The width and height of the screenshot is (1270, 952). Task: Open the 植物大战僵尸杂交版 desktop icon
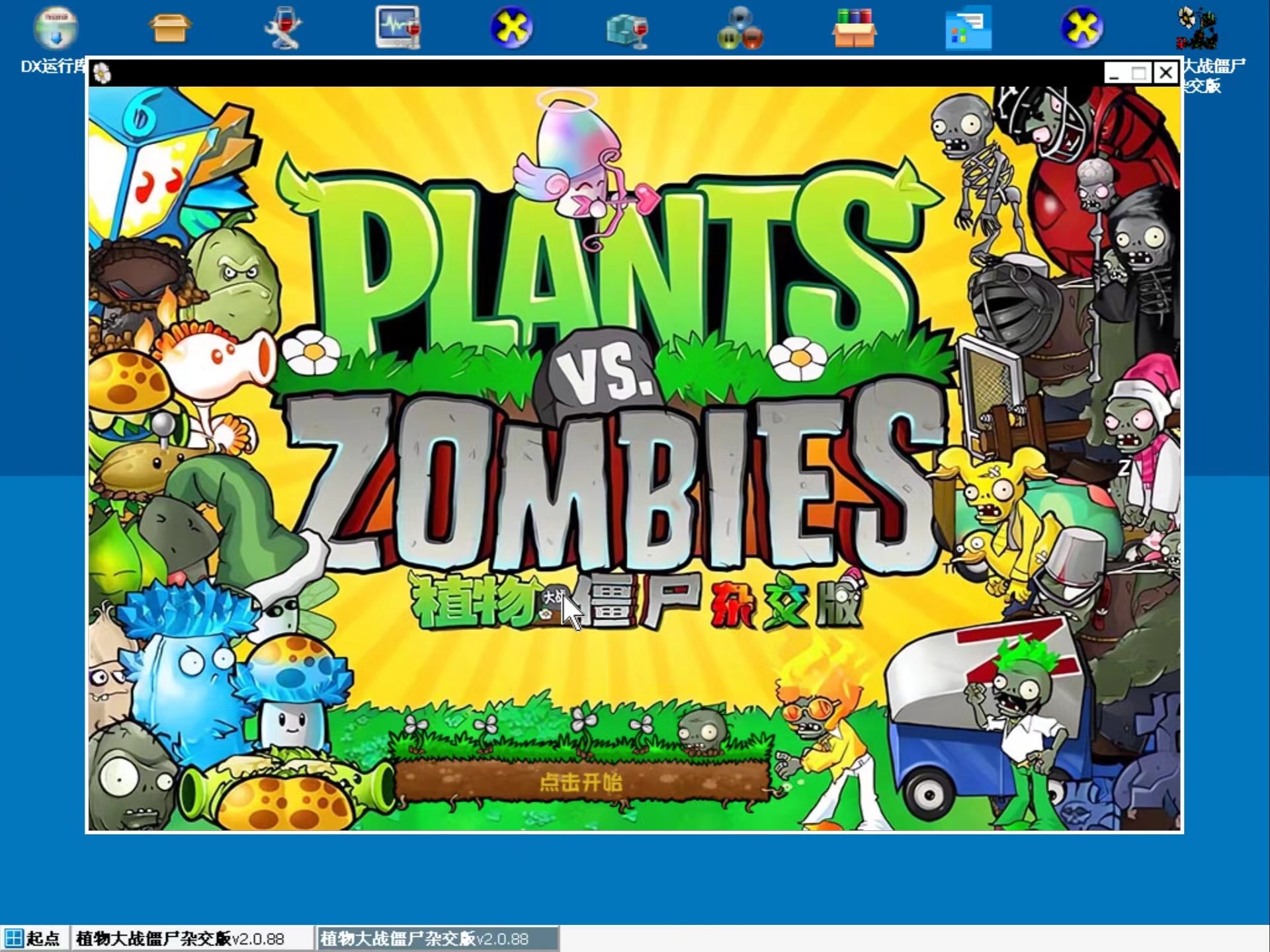(x=1197, y=28)
